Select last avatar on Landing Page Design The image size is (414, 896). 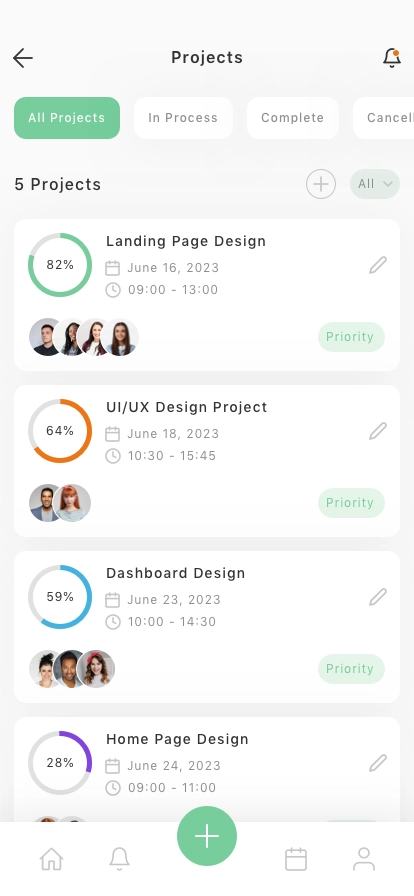click(x=120, y=337)
